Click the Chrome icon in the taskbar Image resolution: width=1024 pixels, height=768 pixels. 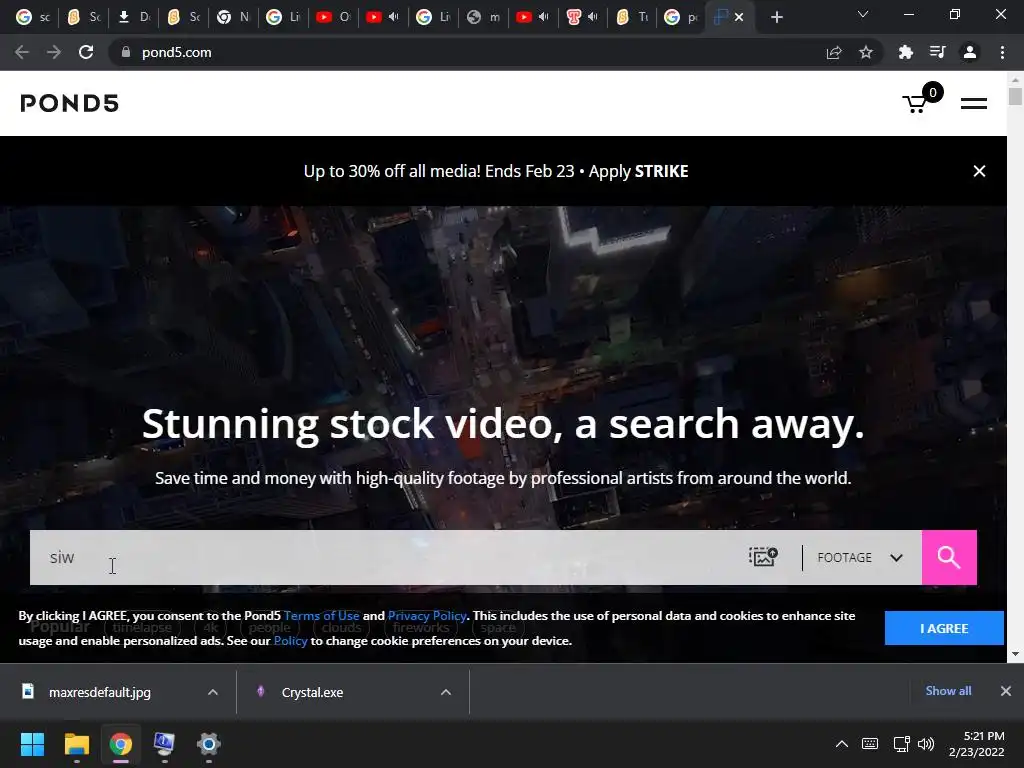click(x=120, y=744)
